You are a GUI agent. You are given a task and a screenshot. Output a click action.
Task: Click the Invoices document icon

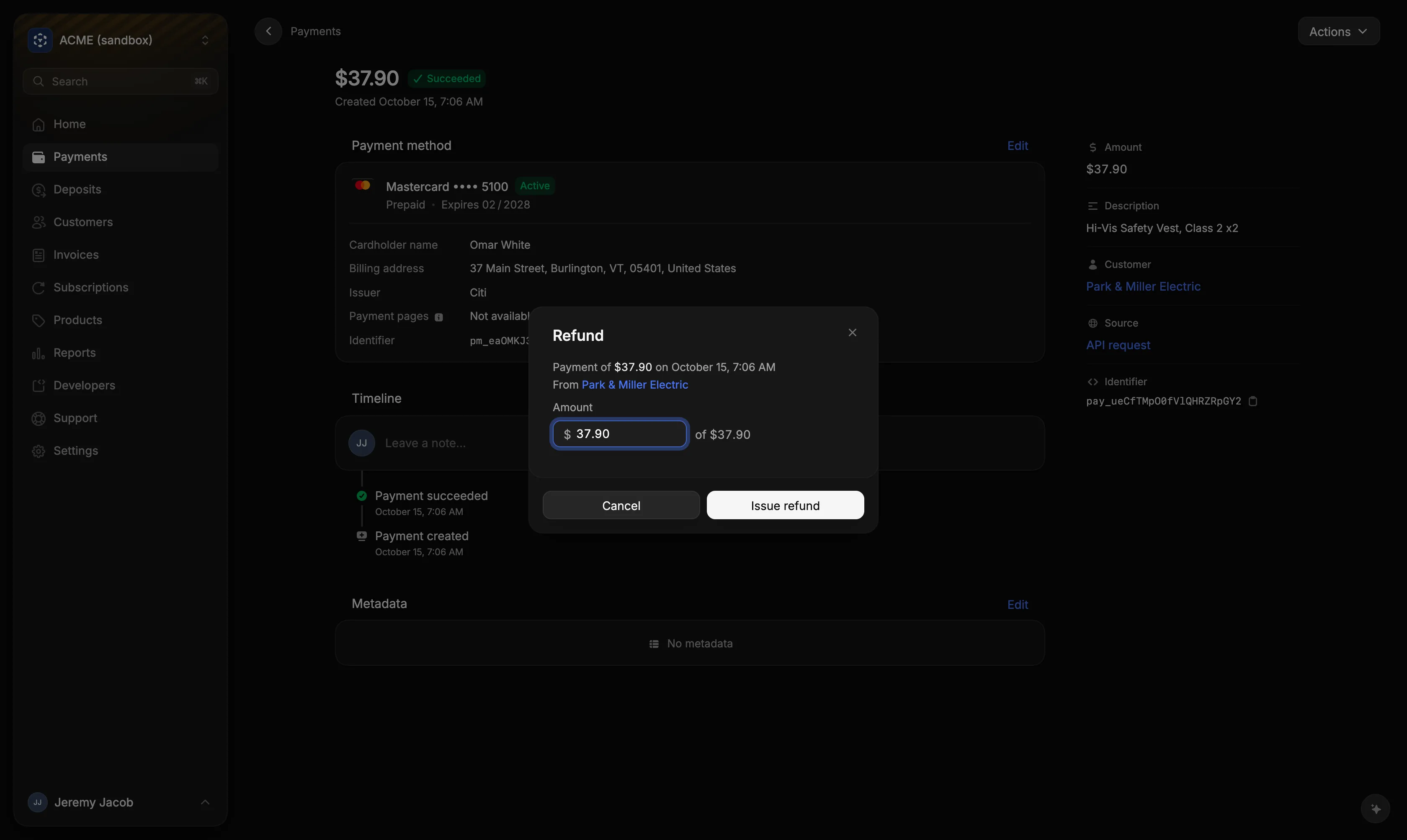[39, 255]
